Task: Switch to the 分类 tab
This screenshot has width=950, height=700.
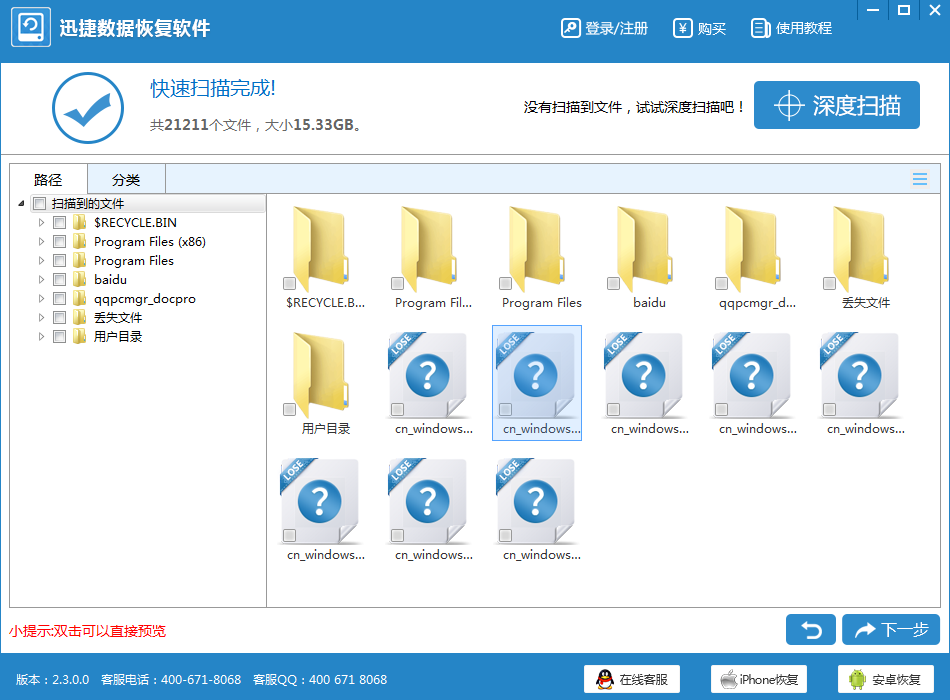Action: pos(126,180)
